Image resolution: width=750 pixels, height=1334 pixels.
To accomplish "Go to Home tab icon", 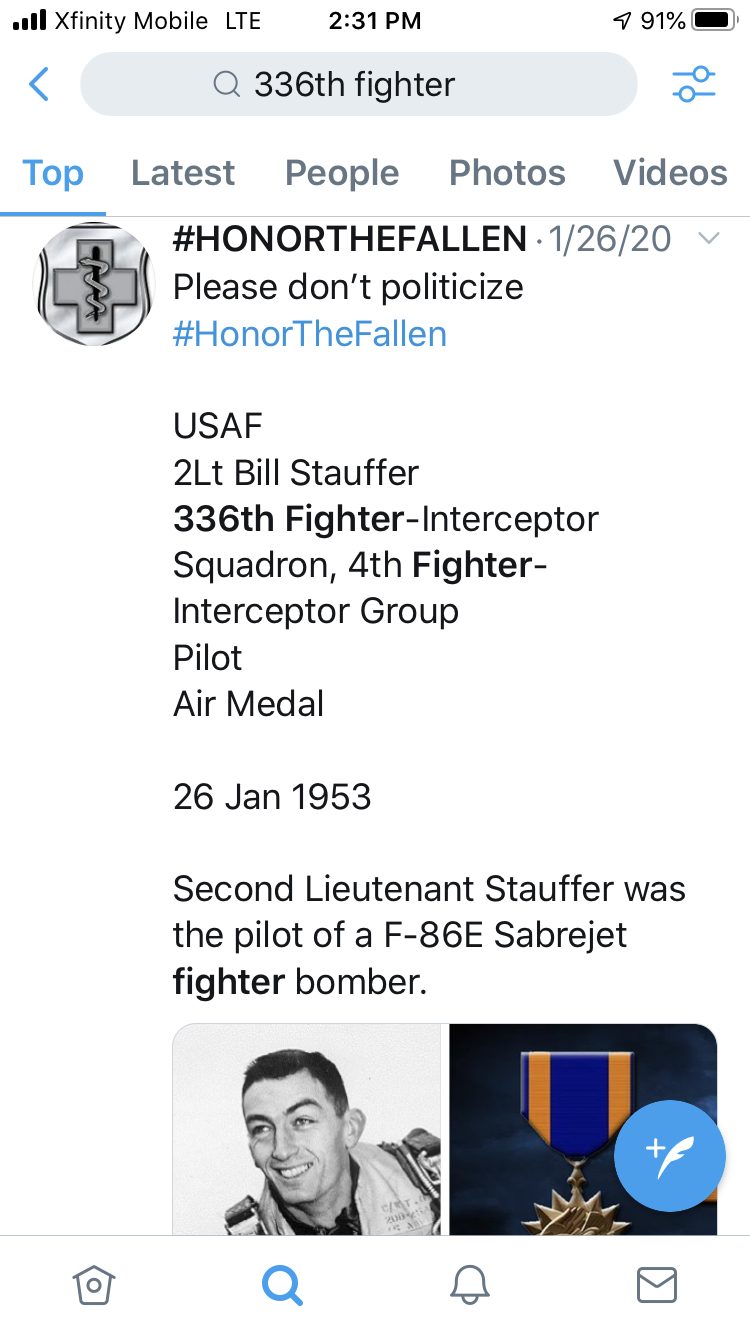I will click(x=93, y=1284).
